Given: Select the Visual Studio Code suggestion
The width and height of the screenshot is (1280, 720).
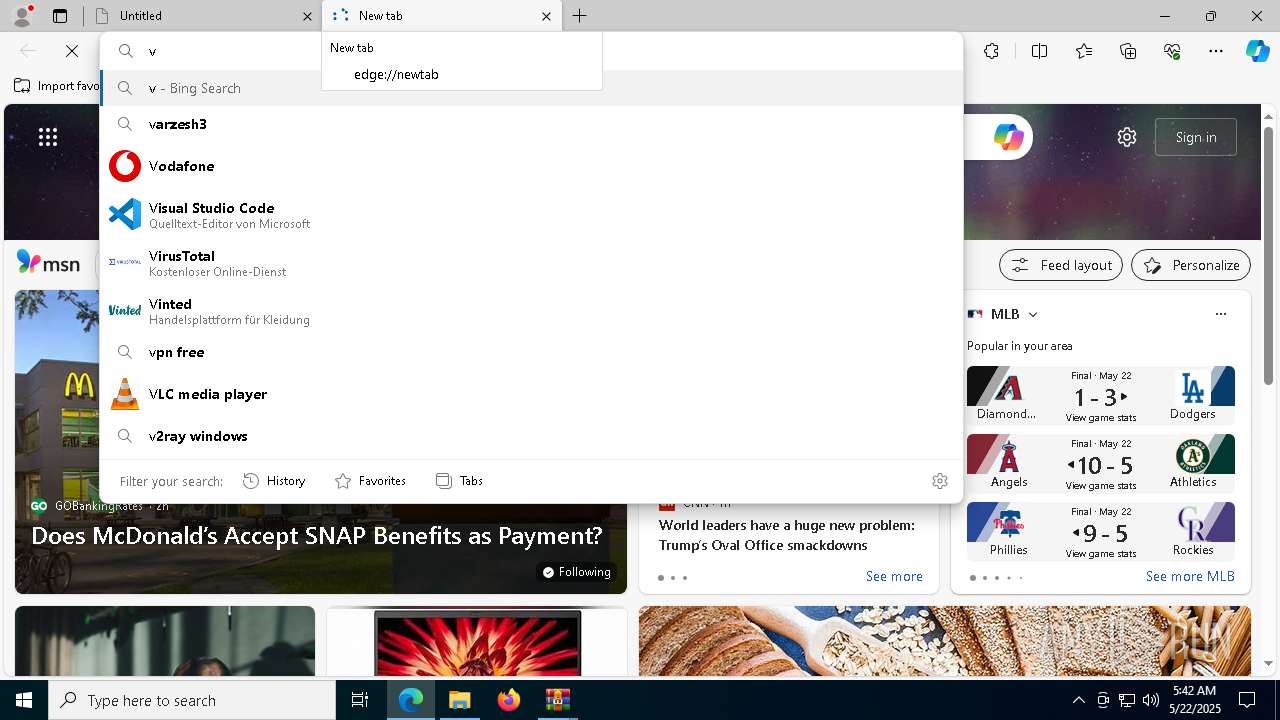Looking at the screenshot, I should tap(530, 214).
